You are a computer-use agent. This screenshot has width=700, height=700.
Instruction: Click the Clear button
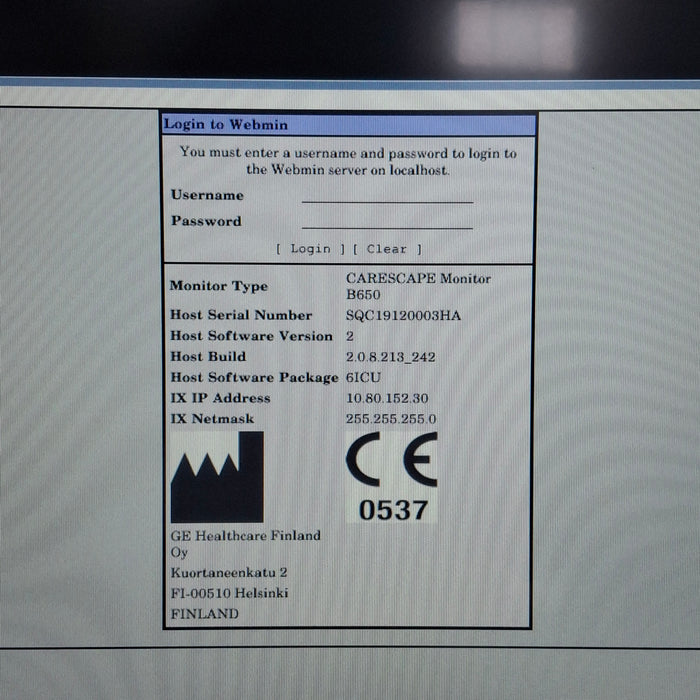[x=387, y=249]
